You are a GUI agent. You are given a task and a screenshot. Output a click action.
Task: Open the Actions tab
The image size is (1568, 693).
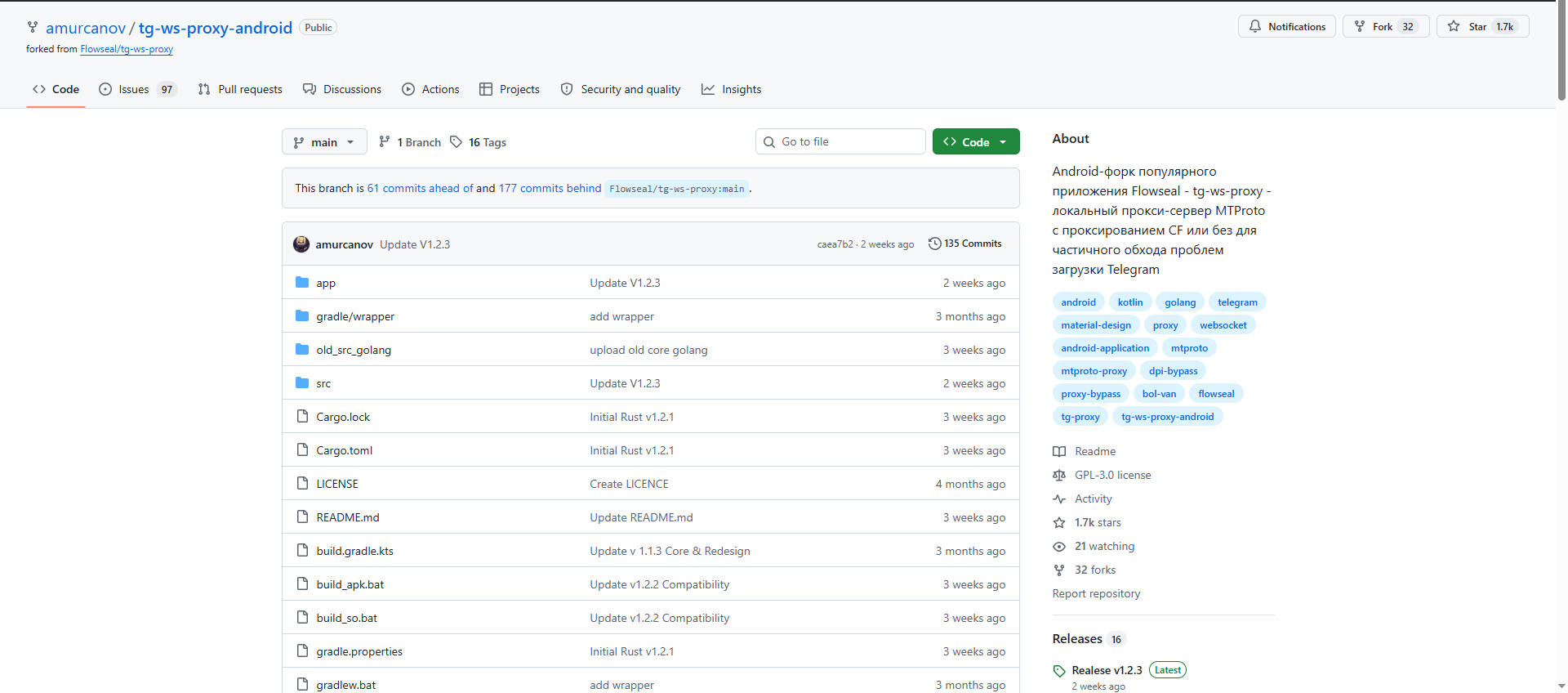pos(430,89)
